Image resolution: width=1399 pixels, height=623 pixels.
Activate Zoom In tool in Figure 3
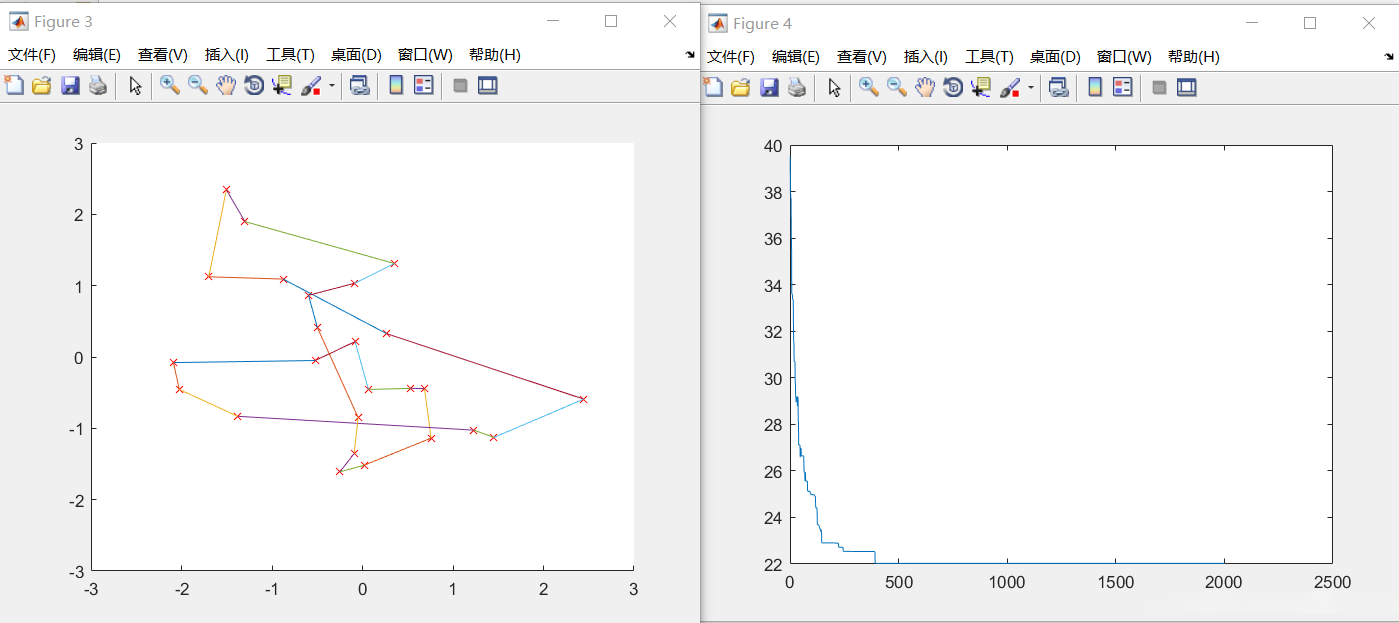[170, 86]
